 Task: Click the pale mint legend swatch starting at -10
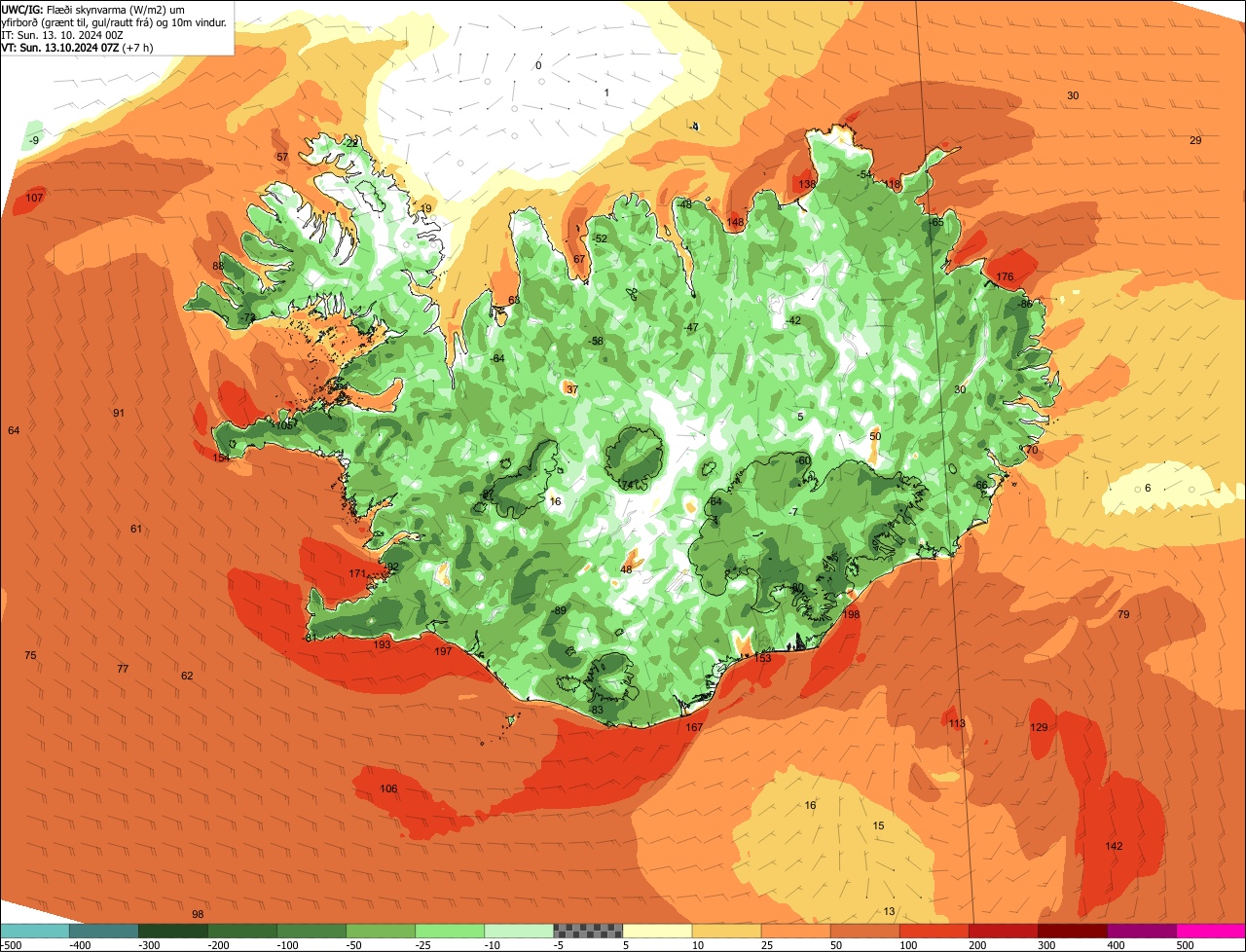pos(519,931)
